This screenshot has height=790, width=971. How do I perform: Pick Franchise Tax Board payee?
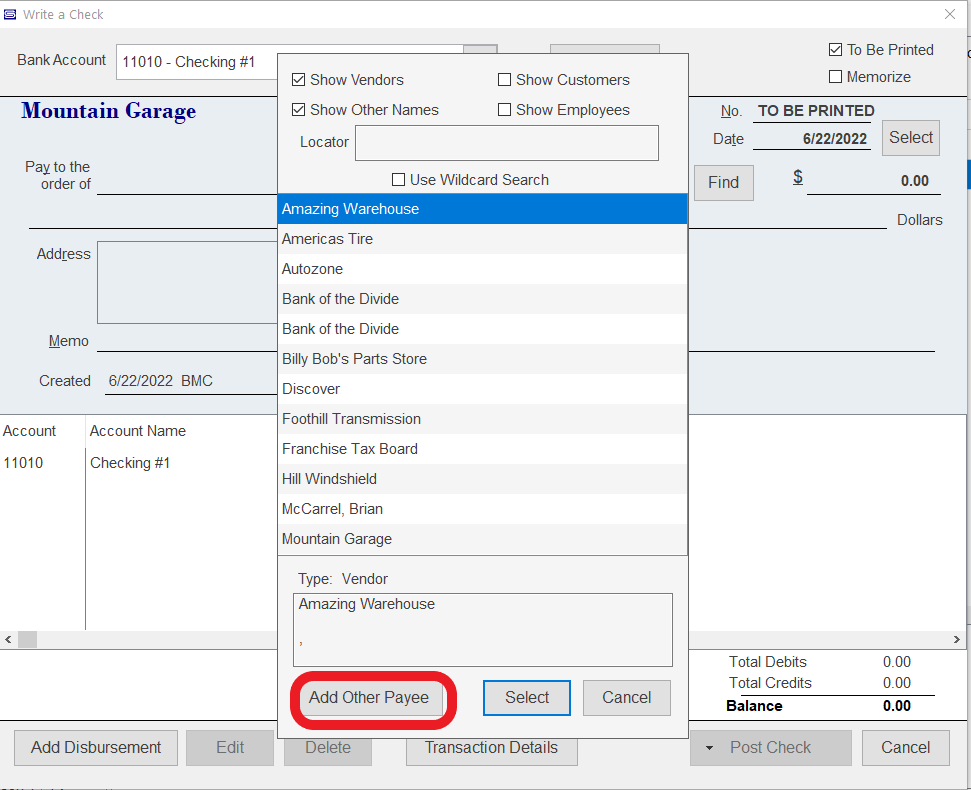[x=349, y=449]
